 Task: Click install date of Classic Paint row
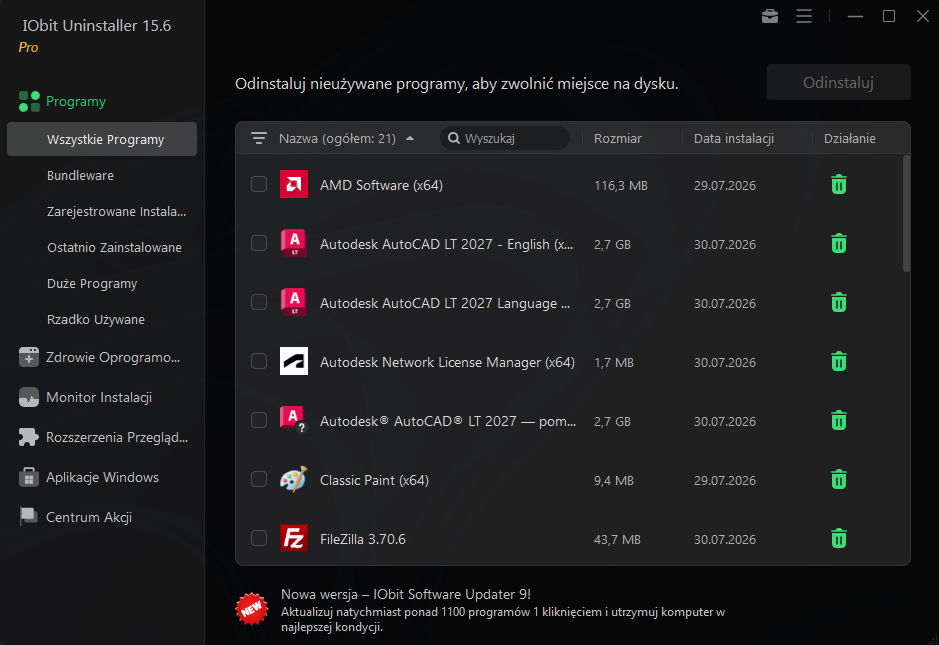725,480
